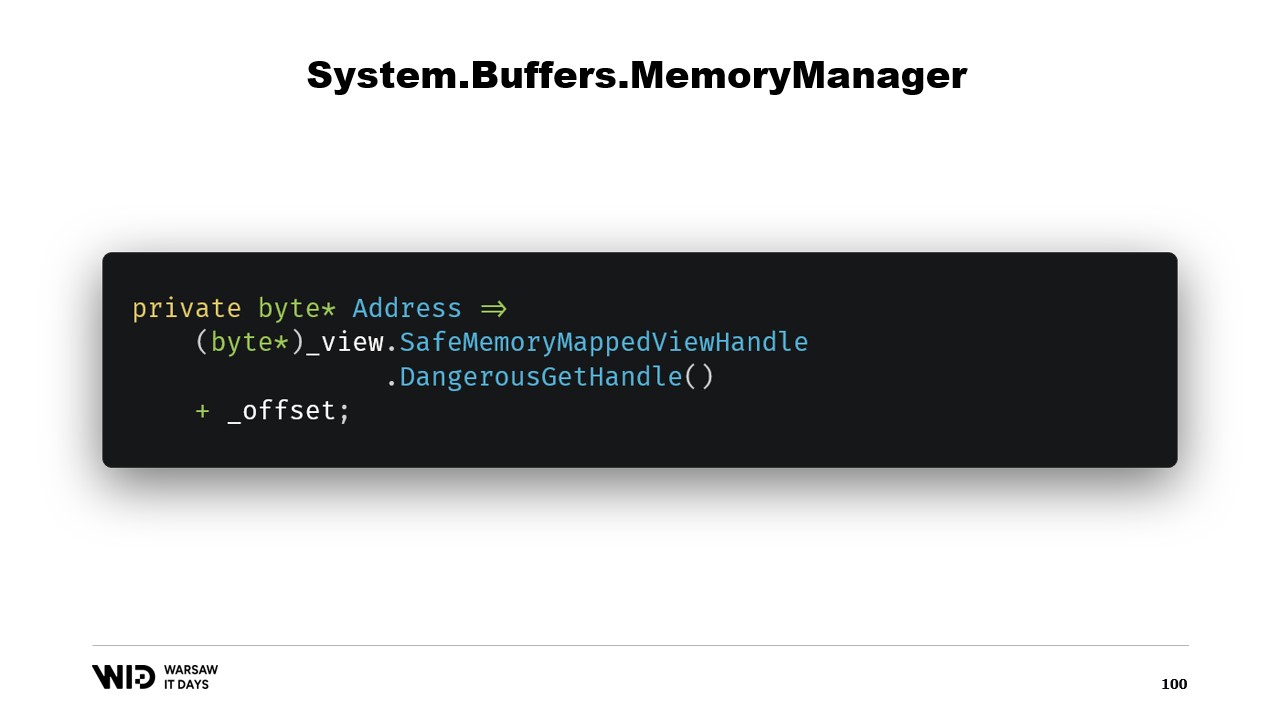Click the 'private' keyword in code

187,309
